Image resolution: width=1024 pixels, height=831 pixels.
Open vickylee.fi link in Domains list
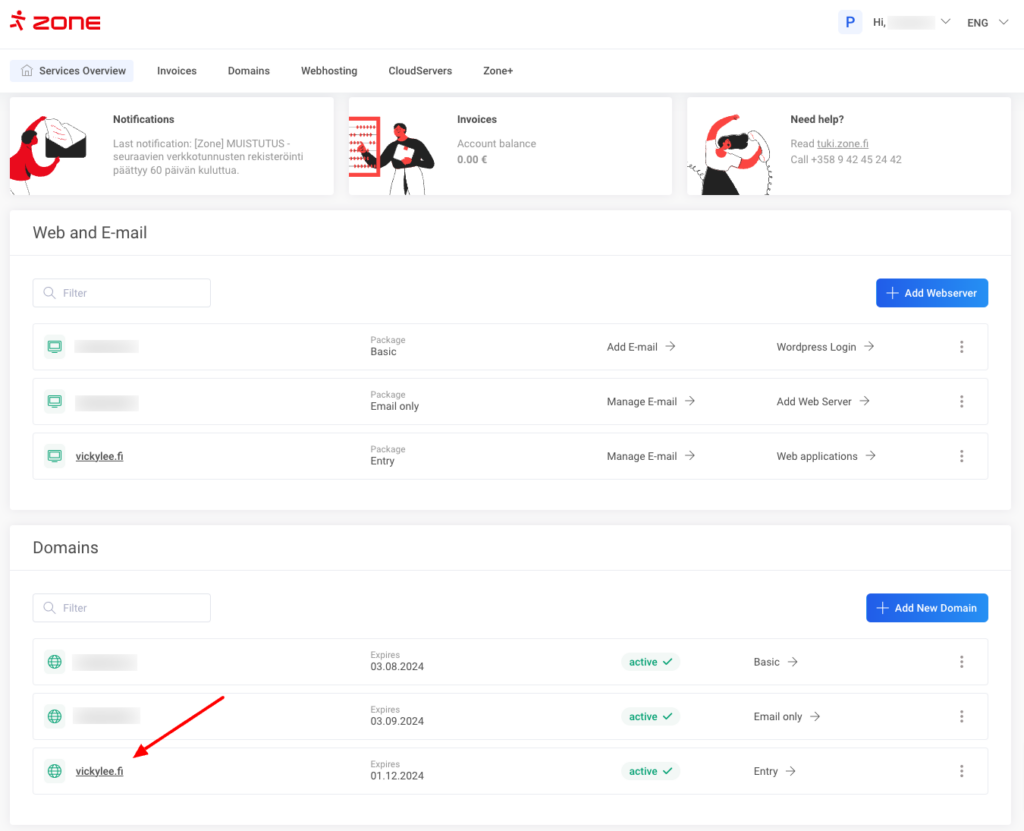(99, 771)
